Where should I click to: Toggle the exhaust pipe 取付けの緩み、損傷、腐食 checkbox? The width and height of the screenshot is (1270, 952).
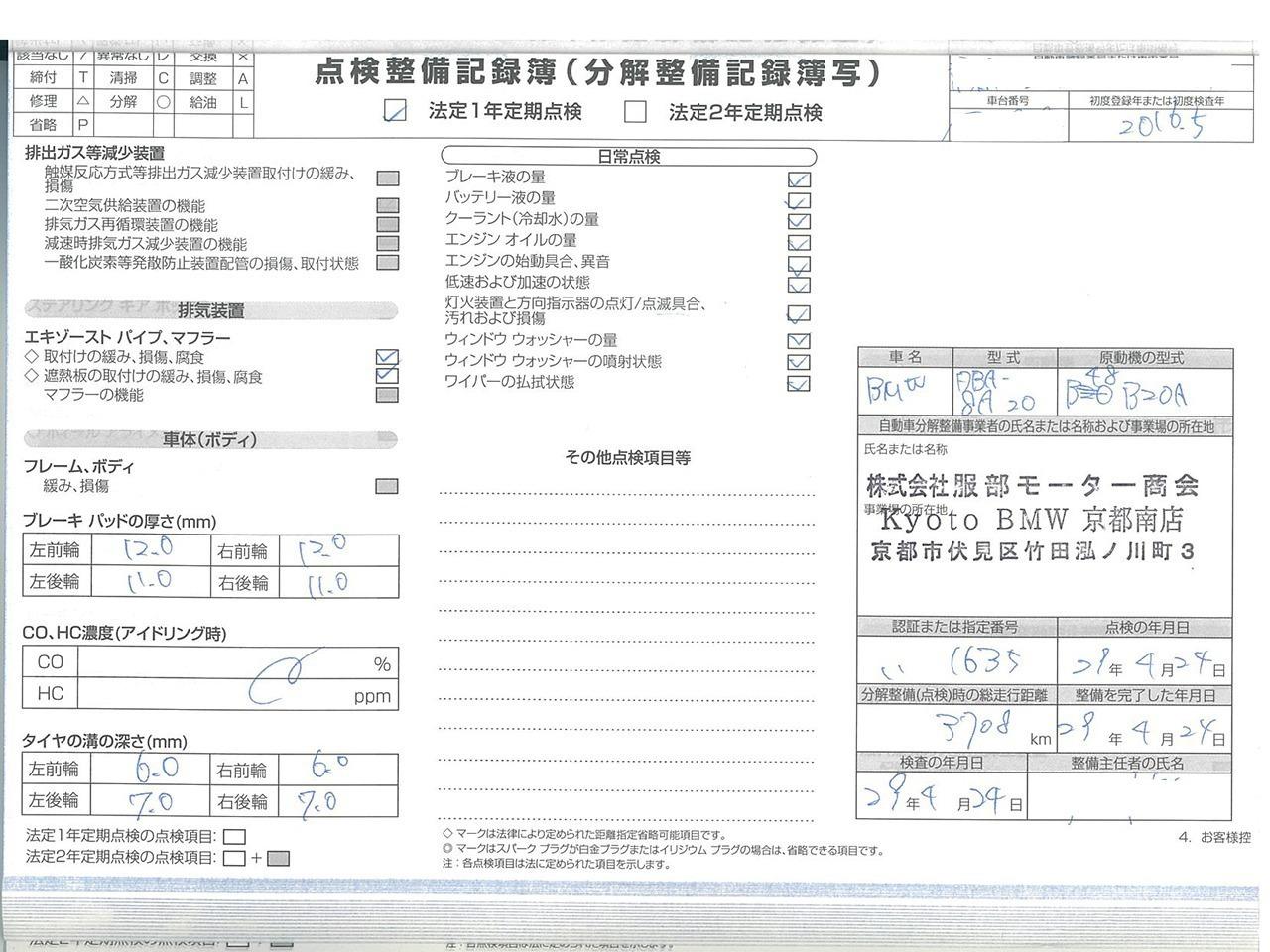tap(387, 357)
